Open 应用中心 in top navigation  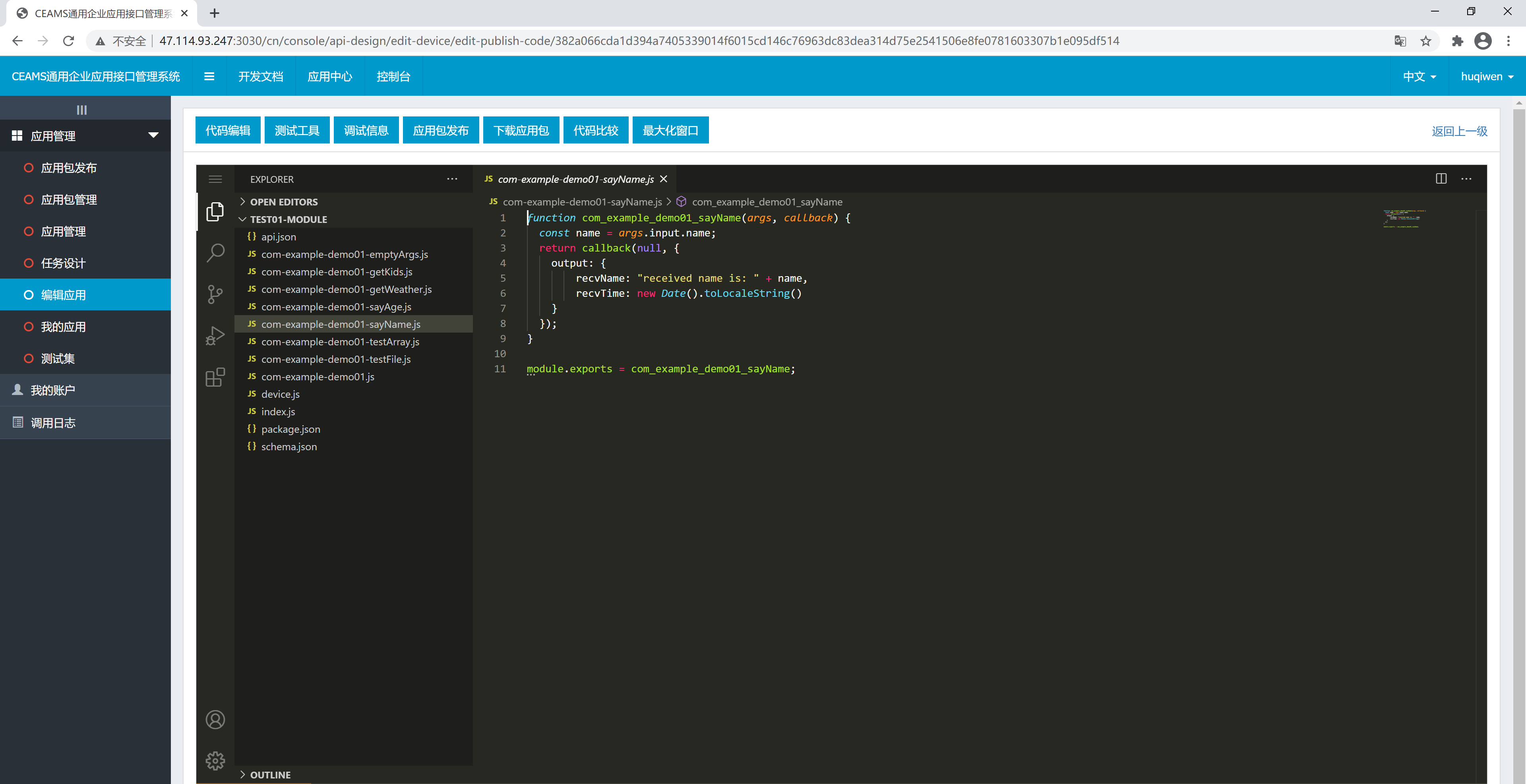(330, 76)
